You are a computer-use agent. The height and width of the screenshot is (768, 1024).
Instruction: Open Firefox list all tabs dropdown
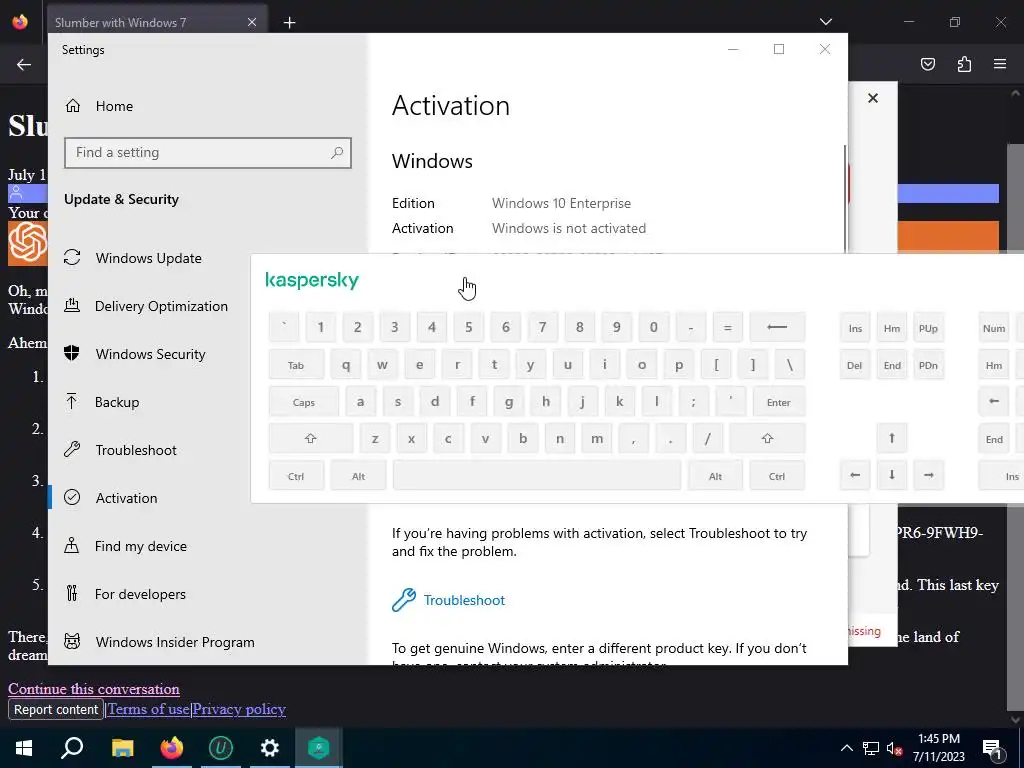pos(825,22)
